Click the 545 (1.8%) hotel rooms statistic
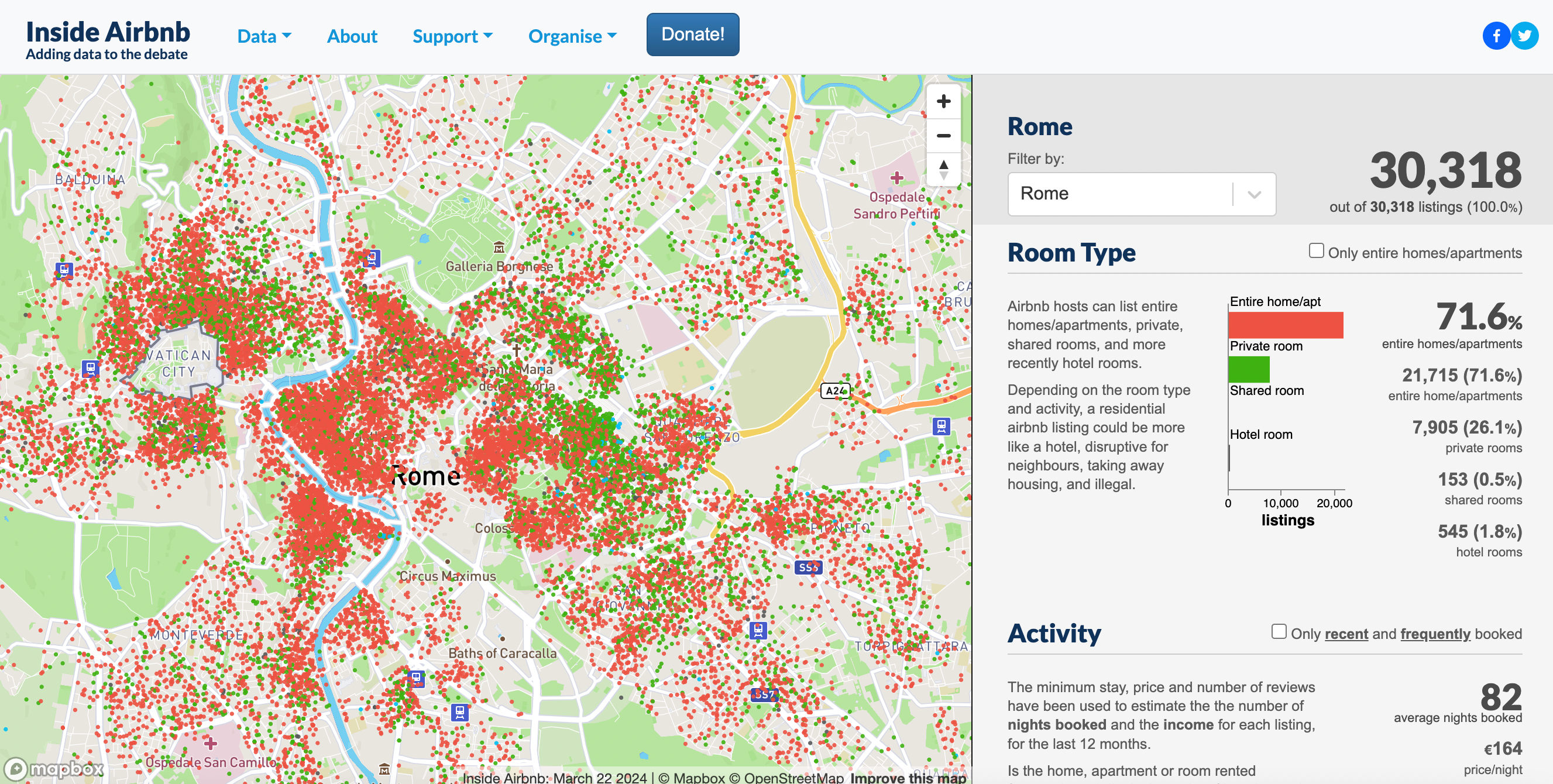1553x784 pixels. [x=1479, y=531]
